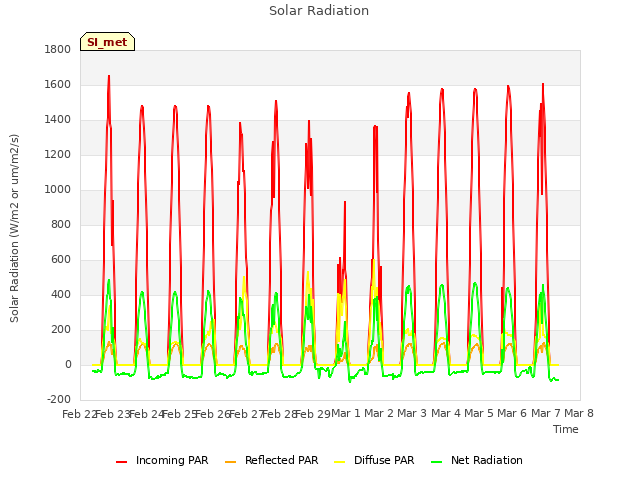Click the Mar 6 x-axis date label
The width and height of the screenshot is (640, 480).
pos(512,414)
